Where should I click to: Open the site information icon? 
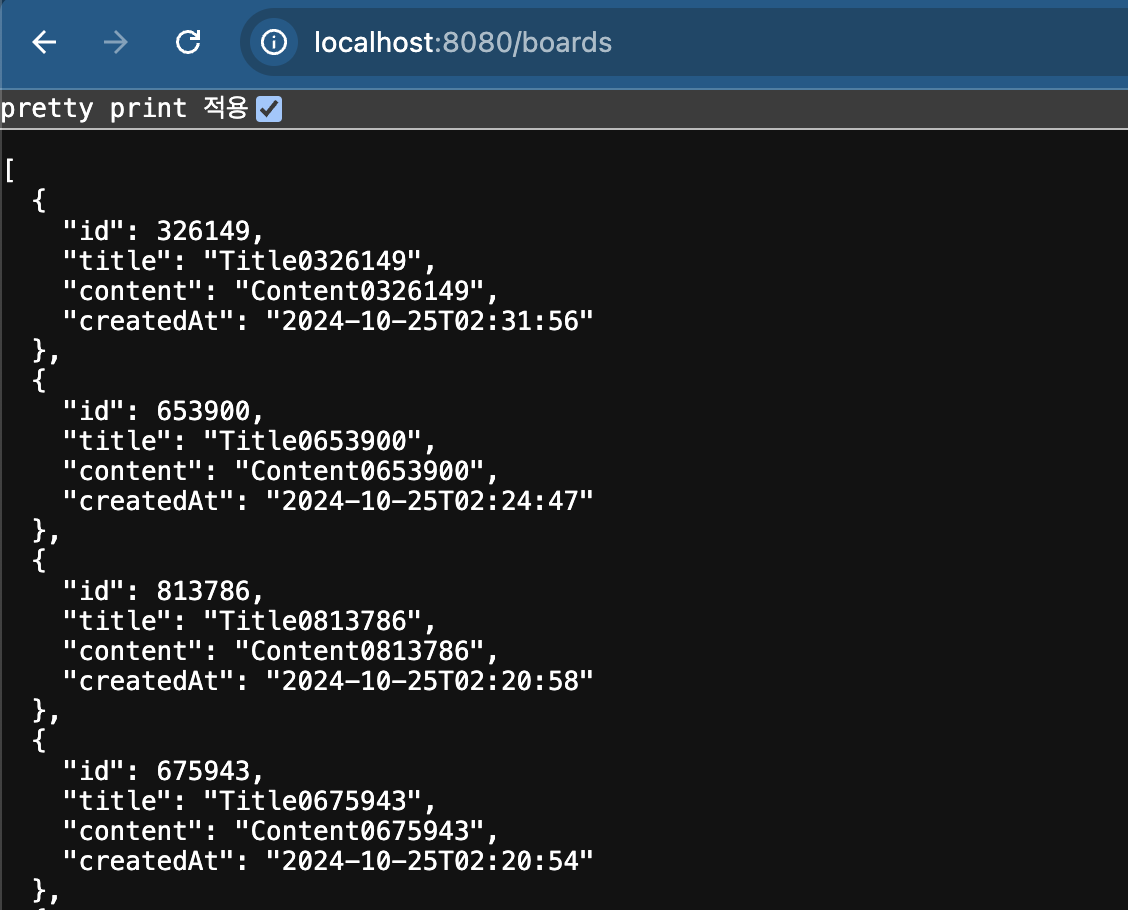click(274, 42)
